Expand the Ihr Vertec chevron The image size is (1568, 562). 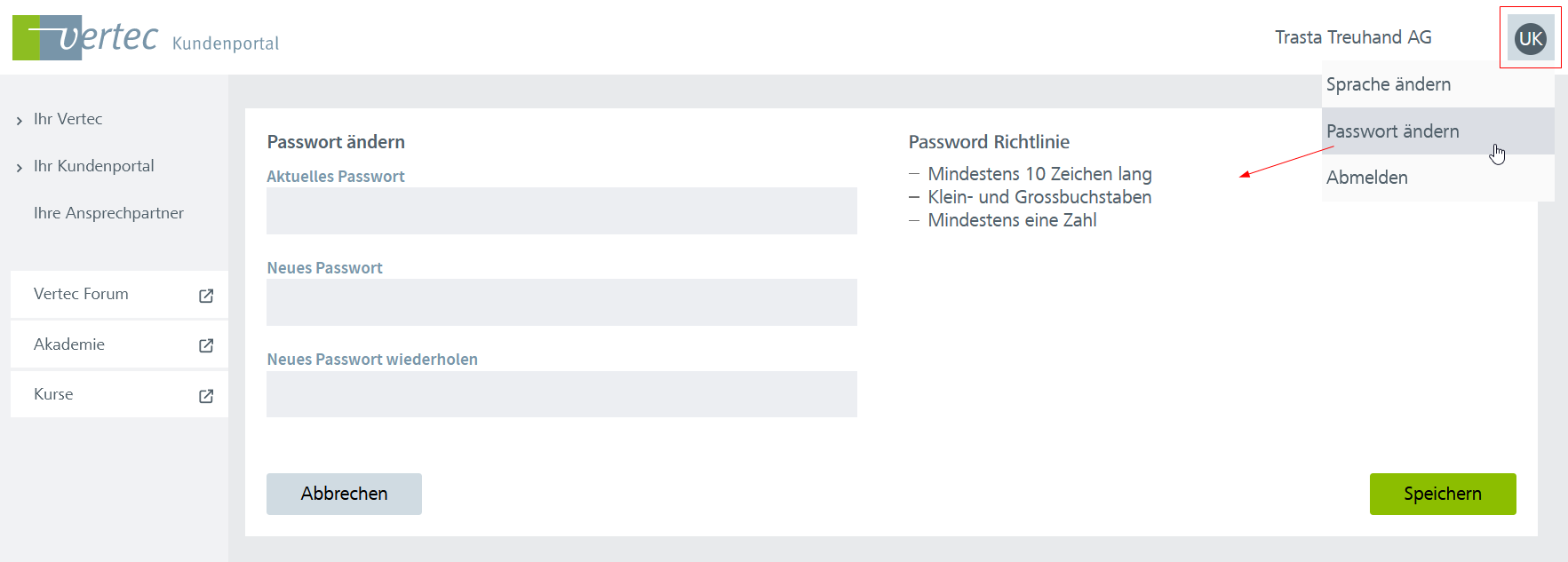[x=20, y=121]
